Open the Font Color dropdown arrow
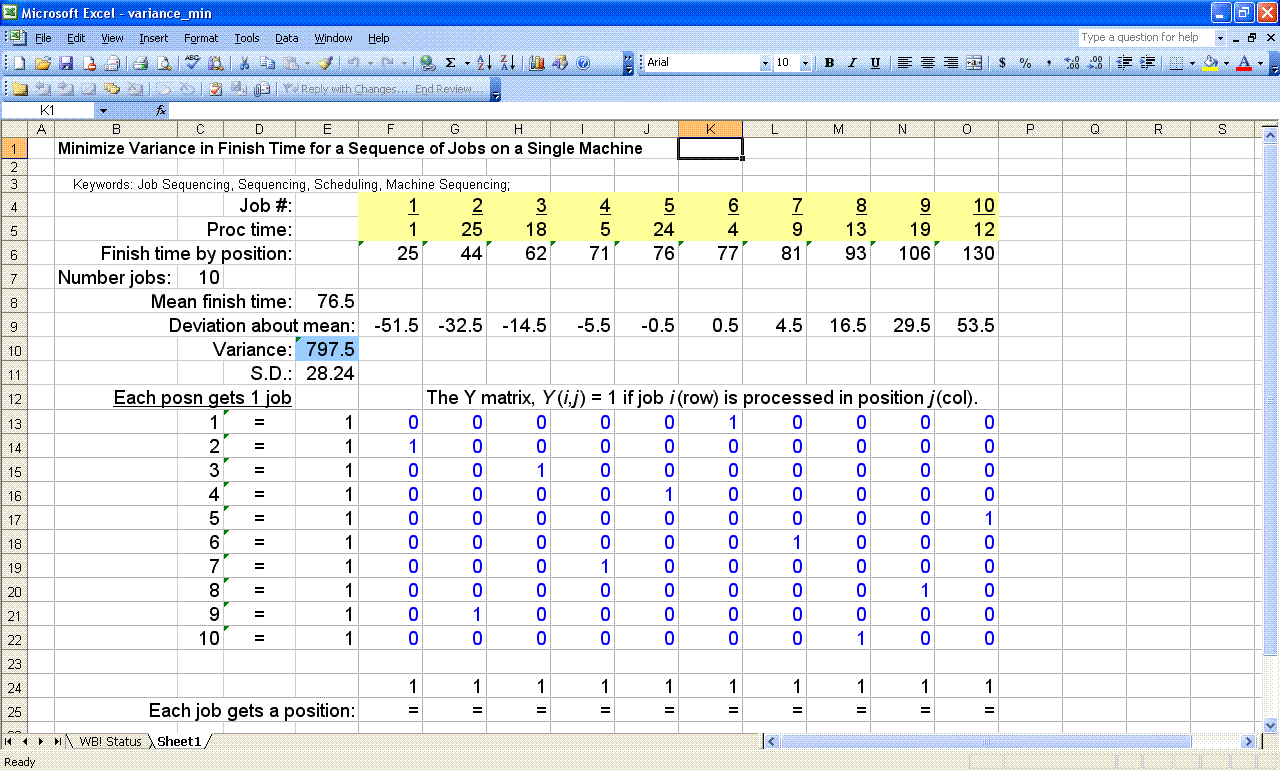The height and width of the screenshot is (770, 1280). [x=1260, y=63]
